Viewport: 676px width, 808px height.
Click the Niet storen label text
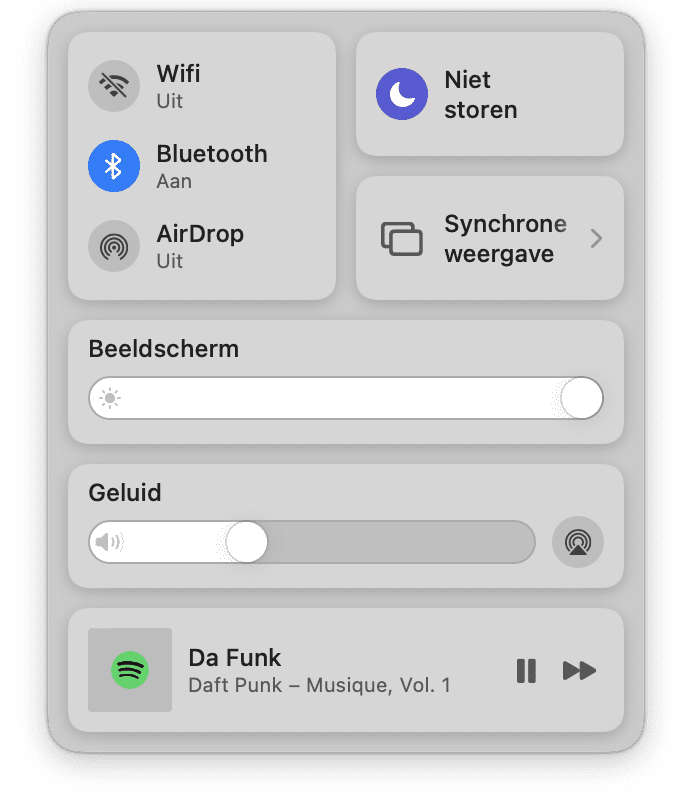(x=480, y=95)
